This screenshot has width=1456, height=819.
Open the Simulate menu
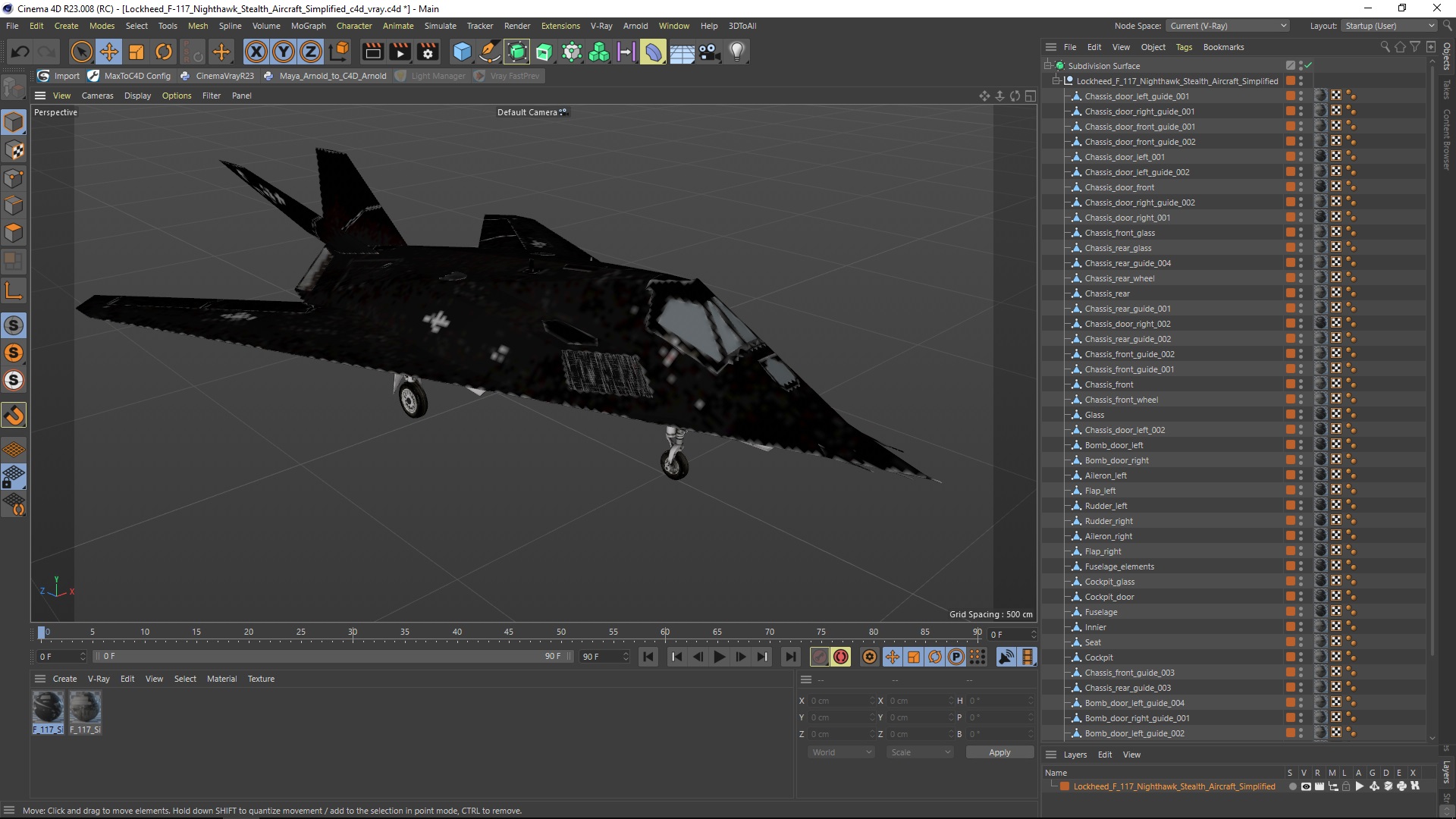(x=440, y=26)
